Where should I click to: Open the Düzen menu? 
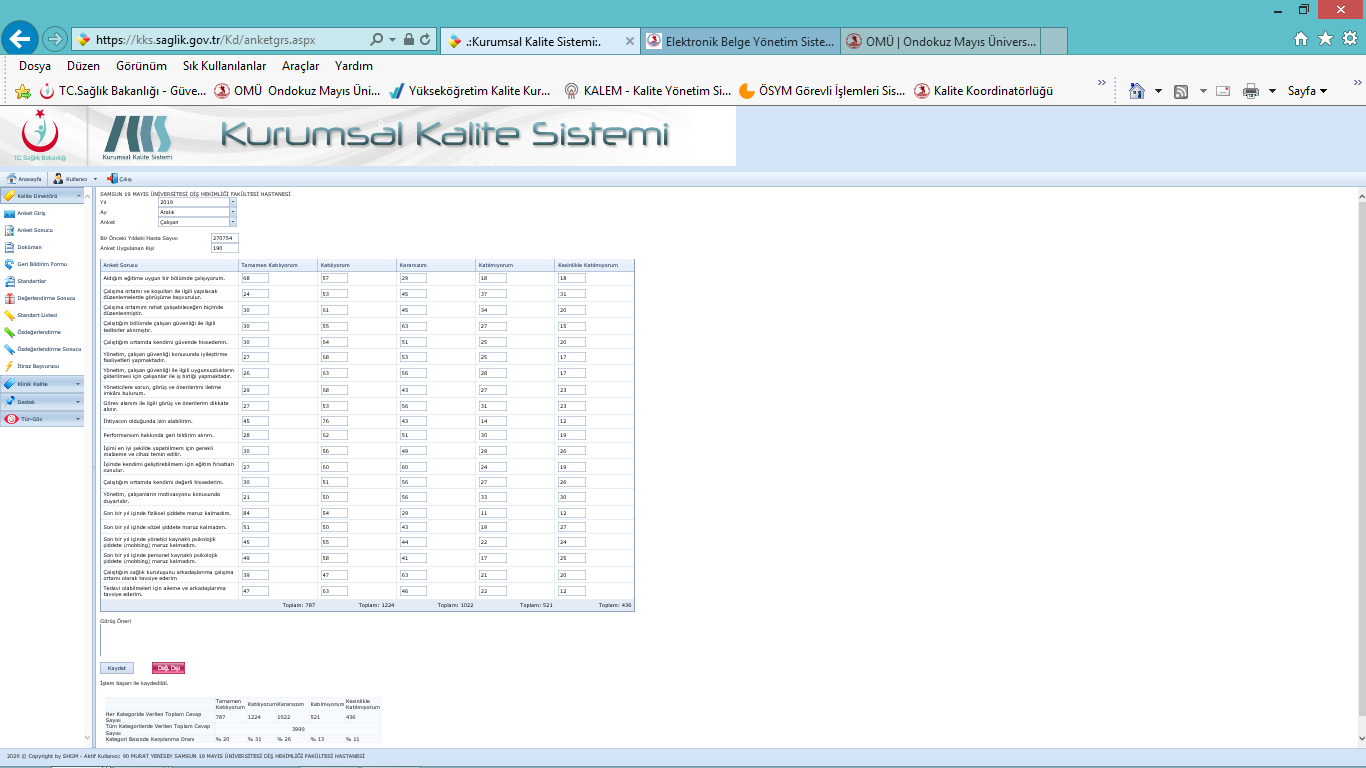click(84, 66)
